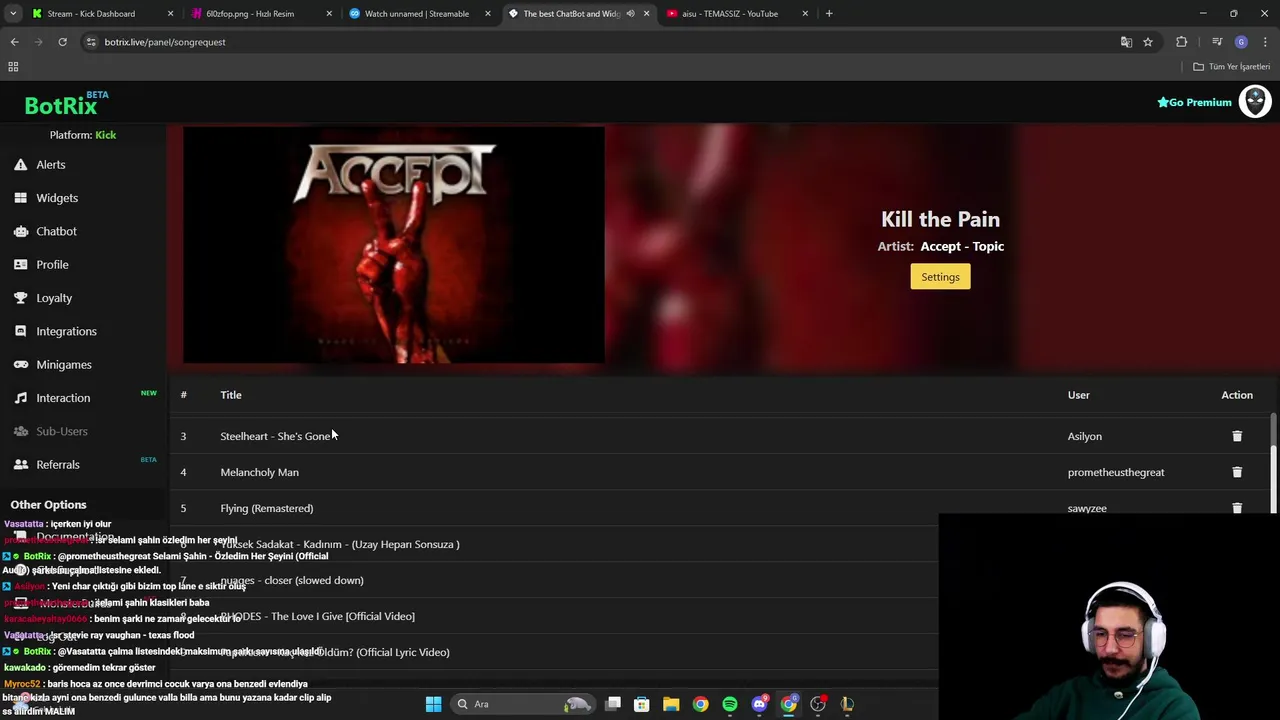Delete Steelheart - She's Gone from queue
1280x720 pixels.
[x=1237, y=436]
